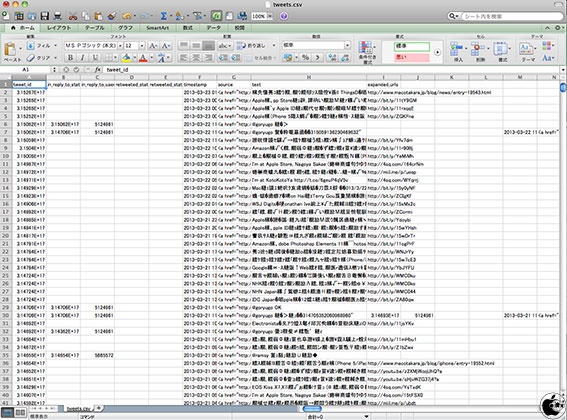Apply comma style number format
Screen dimensions: 567x420
pos(317,58)
